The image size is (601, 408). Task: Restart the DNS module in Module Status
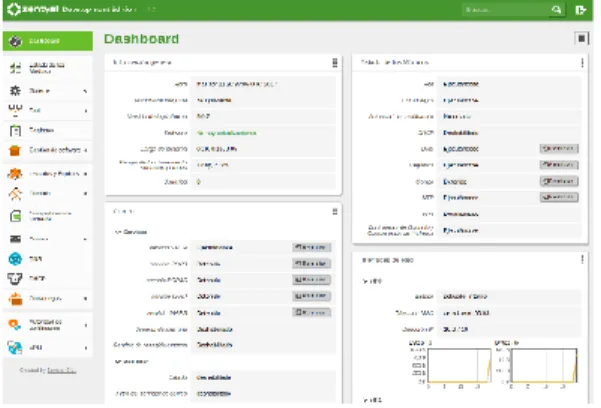pos(559,148)
